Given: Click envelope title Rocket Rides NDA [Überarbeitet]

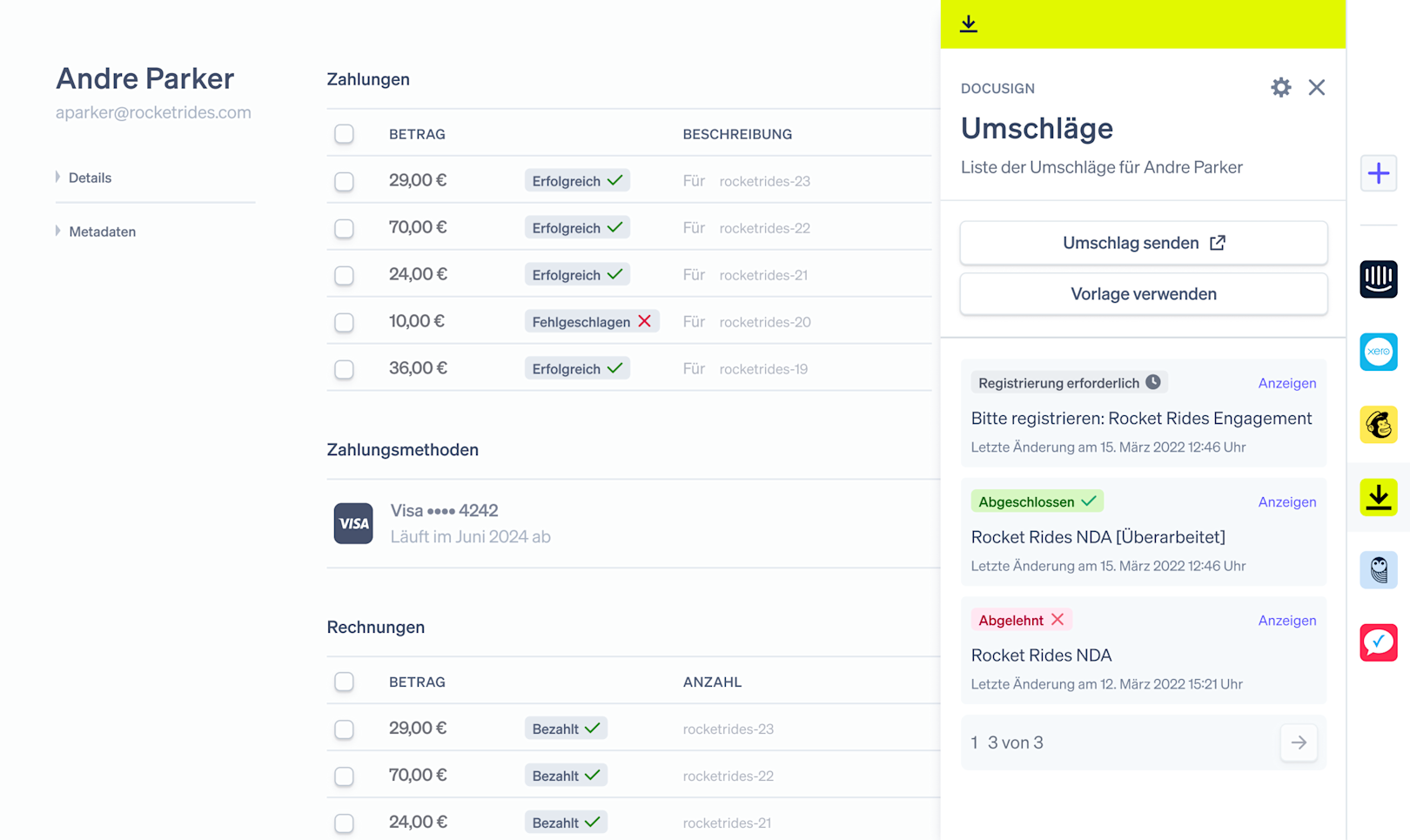Looking at the screenshot, I should coord(1098,537).
